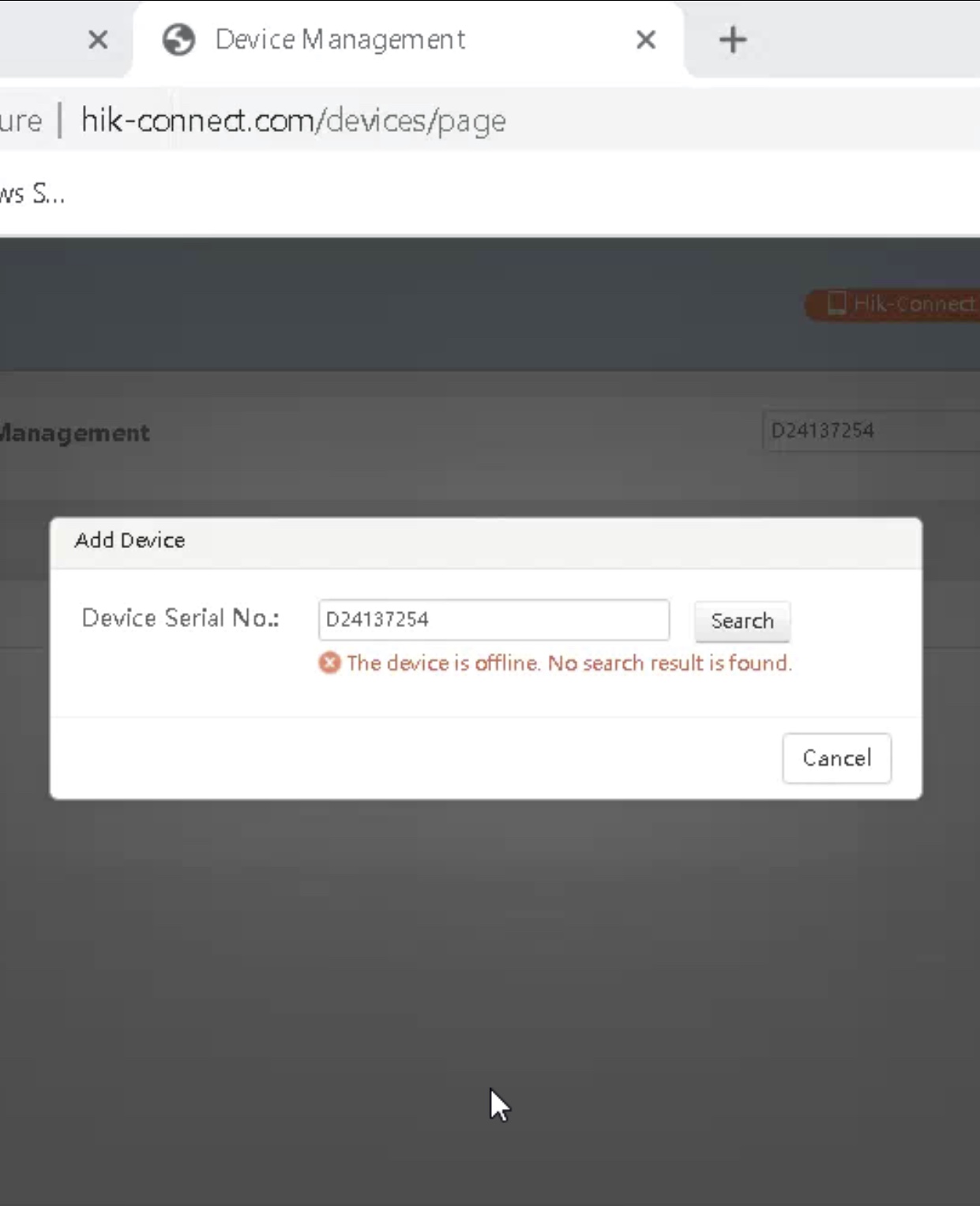
Task: Click the red error icon
Action: coord(329,663)
